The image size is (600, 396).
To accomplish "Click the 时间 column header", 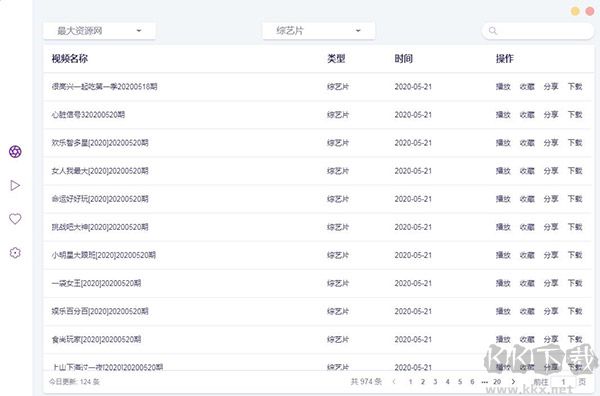I will click(404, 59).
